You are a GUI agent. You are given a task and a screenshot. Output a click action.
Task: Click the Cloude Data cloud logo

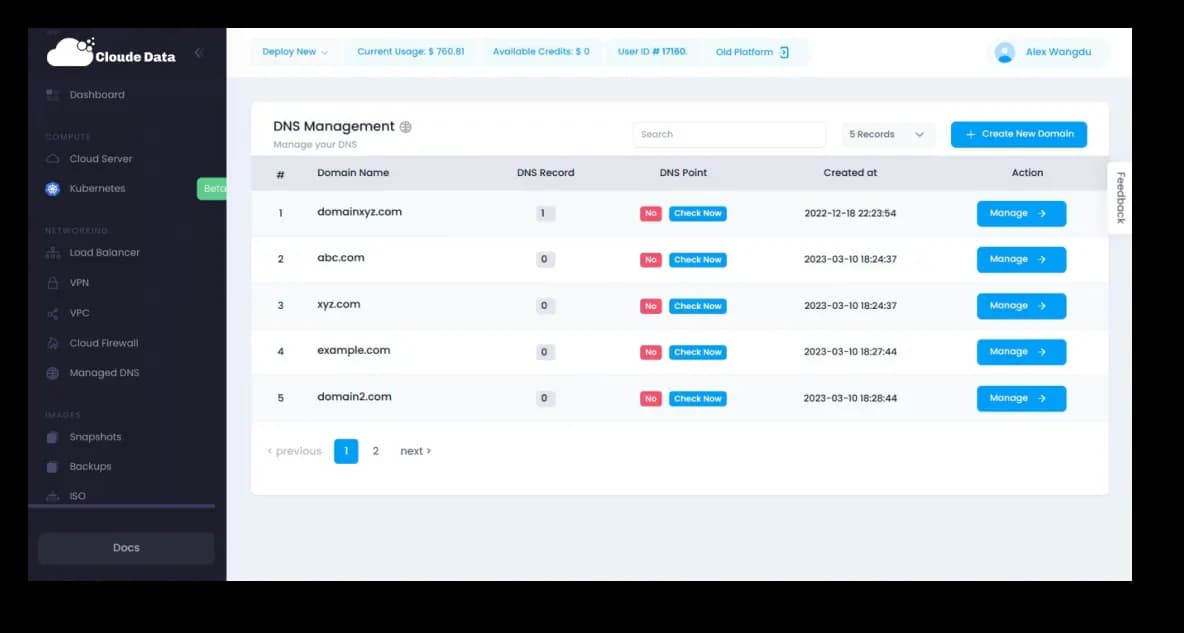pyautogui.click(x=70, y=51)
